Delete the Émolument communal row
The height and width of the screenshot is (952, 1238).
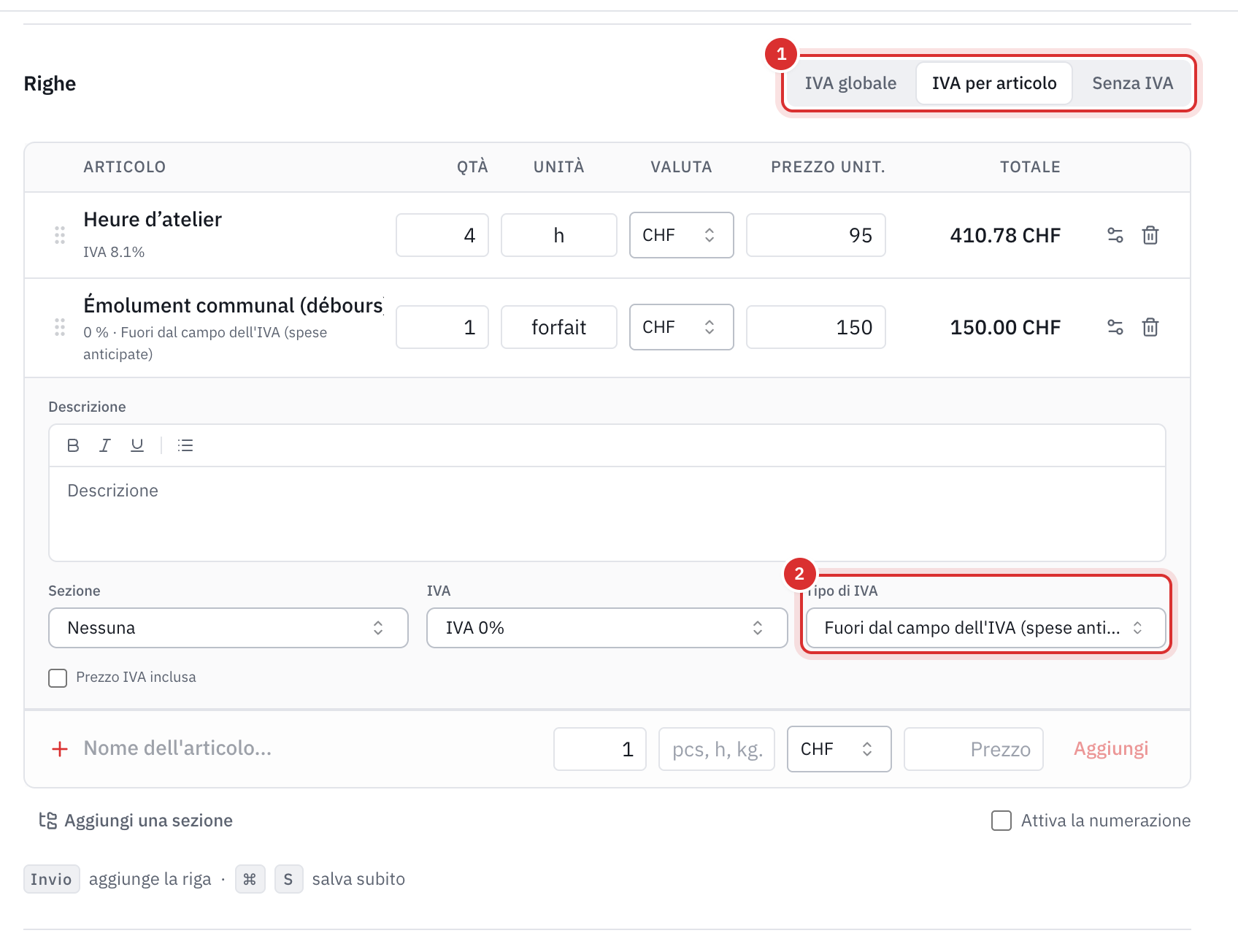point(1150,327)
